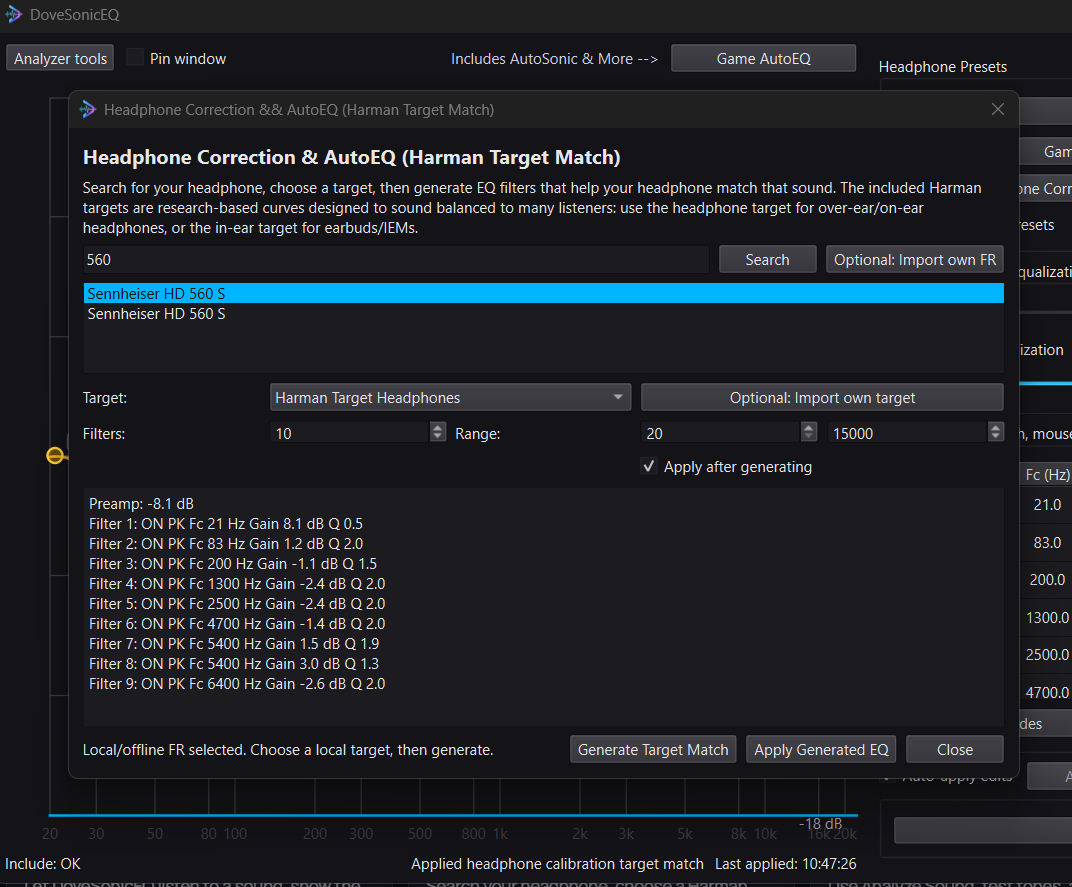Click the Last applied: 10:47:26 status text
The height and width of the screenshot is (887, 1072).
(786, 864)
